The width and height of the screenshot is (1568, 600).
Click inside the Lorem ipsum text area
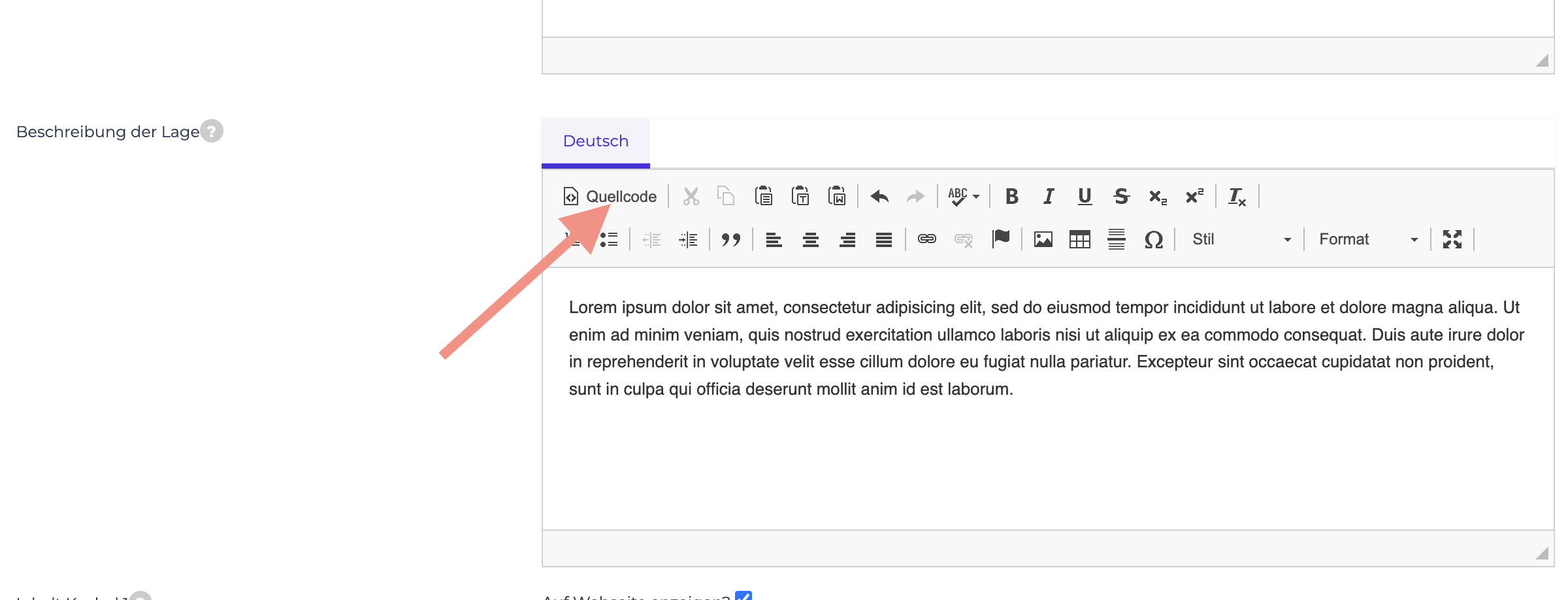(x=1048, y=399)
